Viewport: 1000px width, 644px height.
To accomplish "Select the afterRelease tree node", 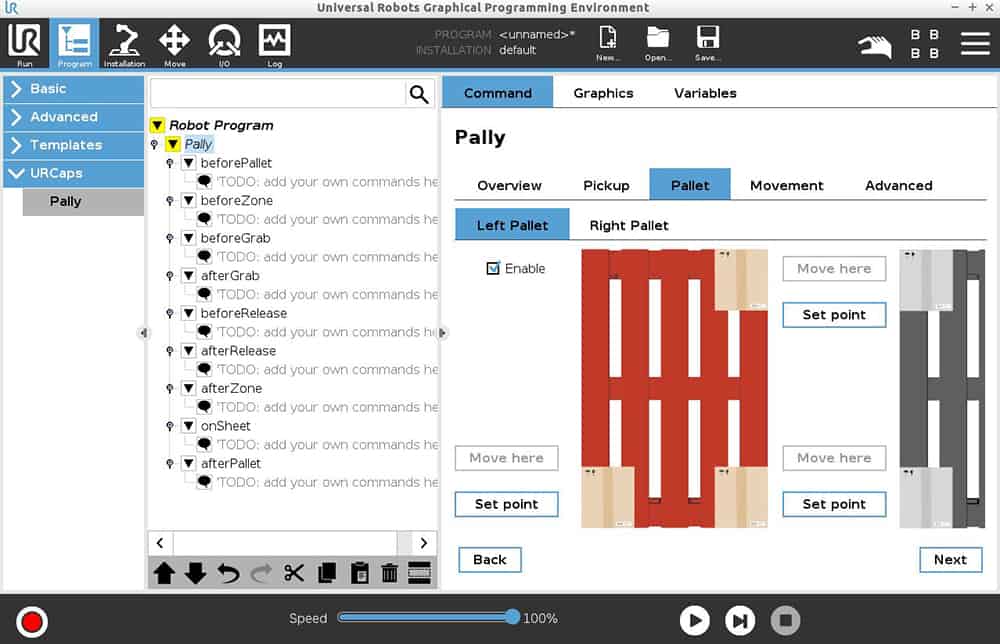I will (x=239, y=351).
